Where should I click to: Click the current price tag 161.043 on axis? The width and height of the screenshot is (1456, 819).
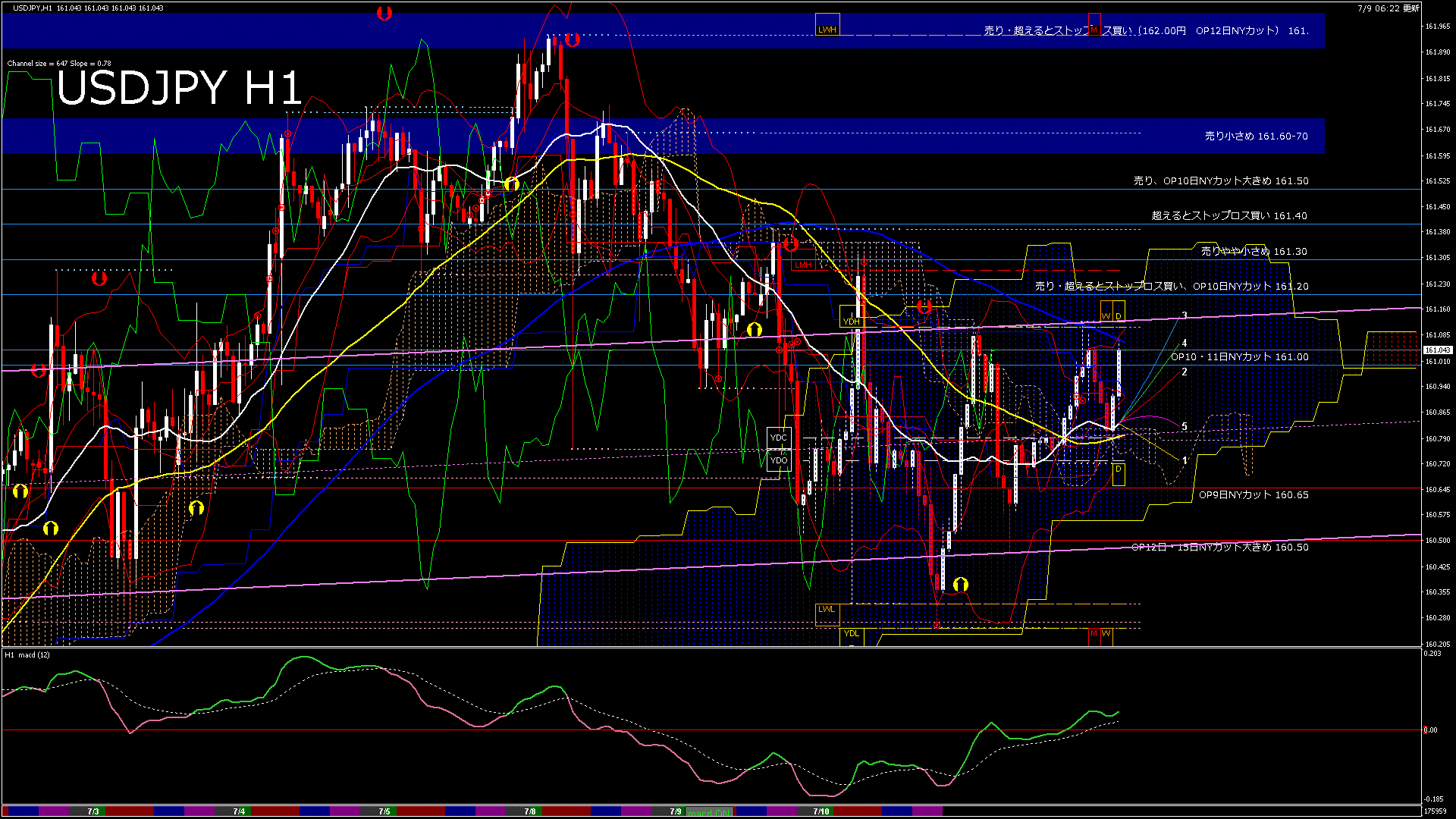pyautogui.click(x=1436, y=350)
